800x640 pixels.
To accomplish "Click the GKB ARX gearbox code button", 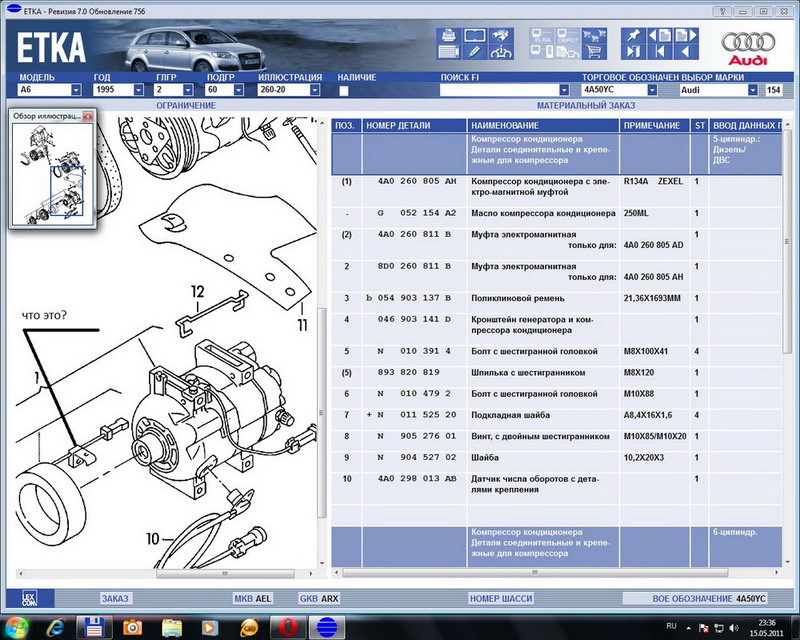I will (319, 598).
